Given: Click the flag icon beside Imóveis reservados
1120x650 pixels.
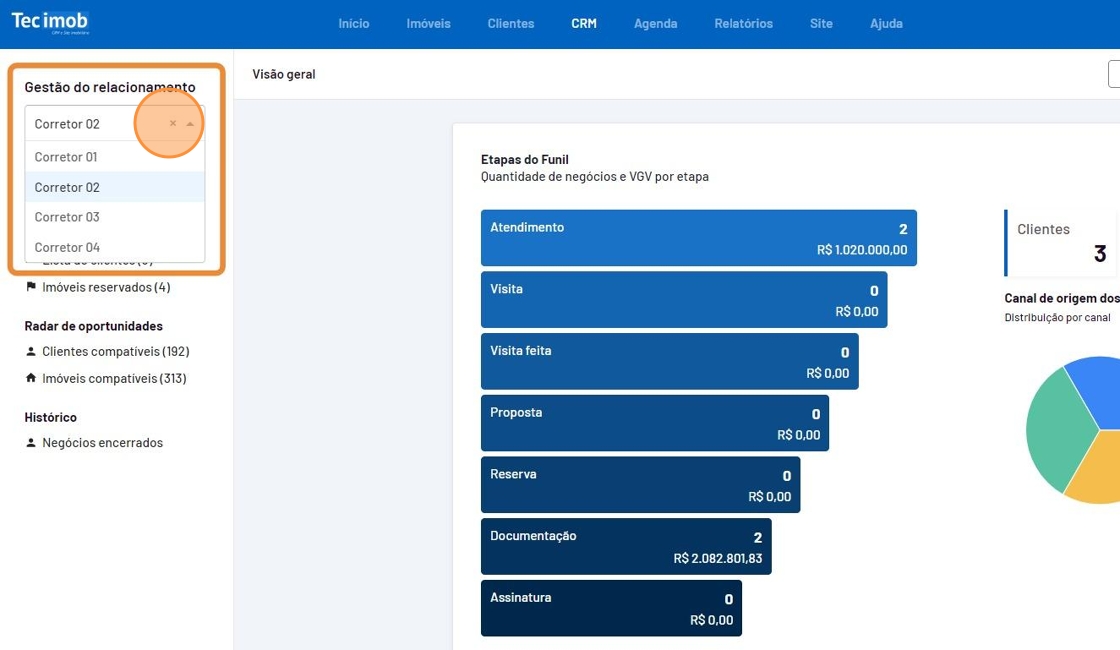Looking at the screenshot, I should (31, 287).
